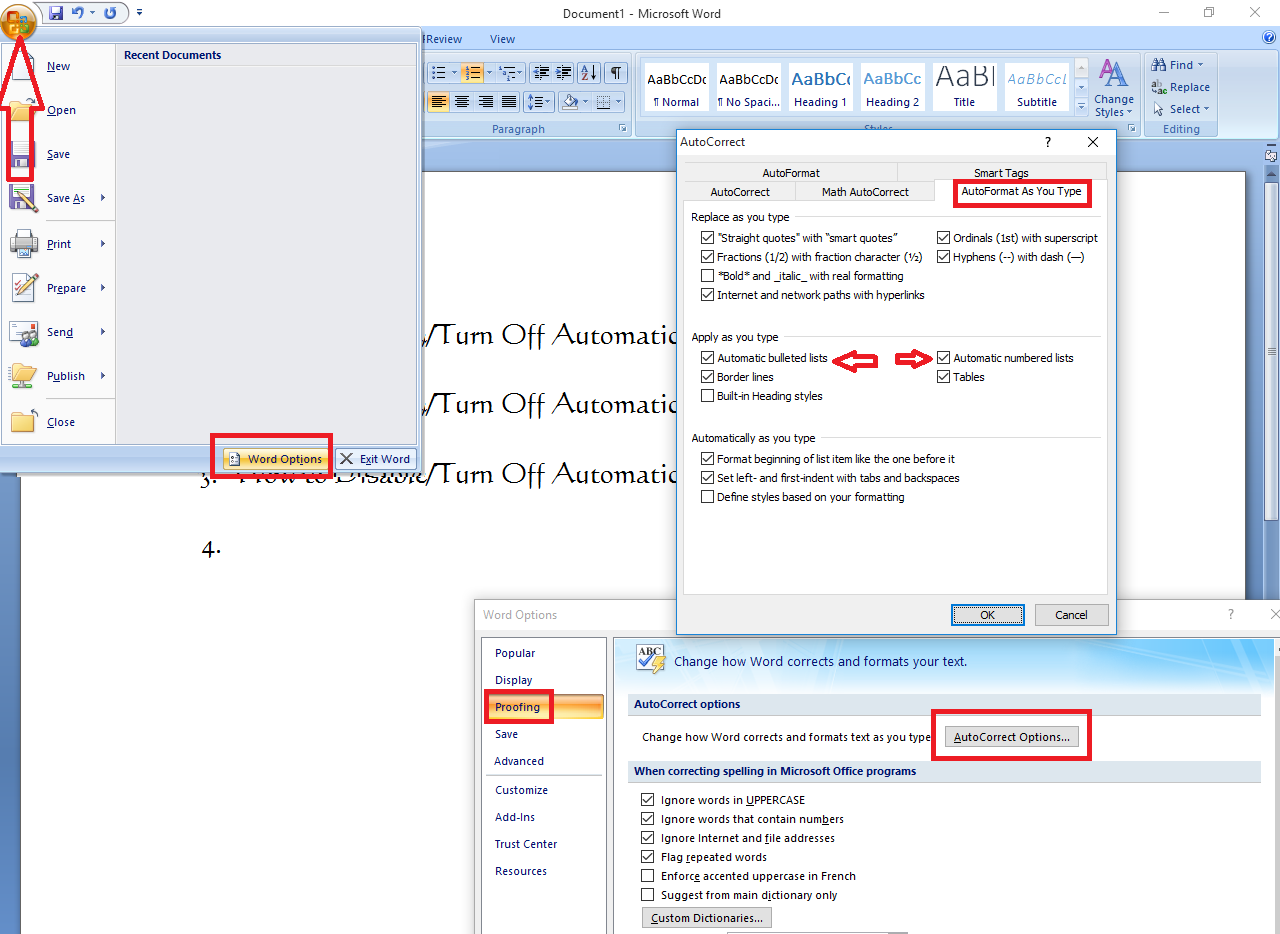Click the Bullets list icon in the ribbon
The width and height of the screenshot is (1280, 934).
coord(437,72)
